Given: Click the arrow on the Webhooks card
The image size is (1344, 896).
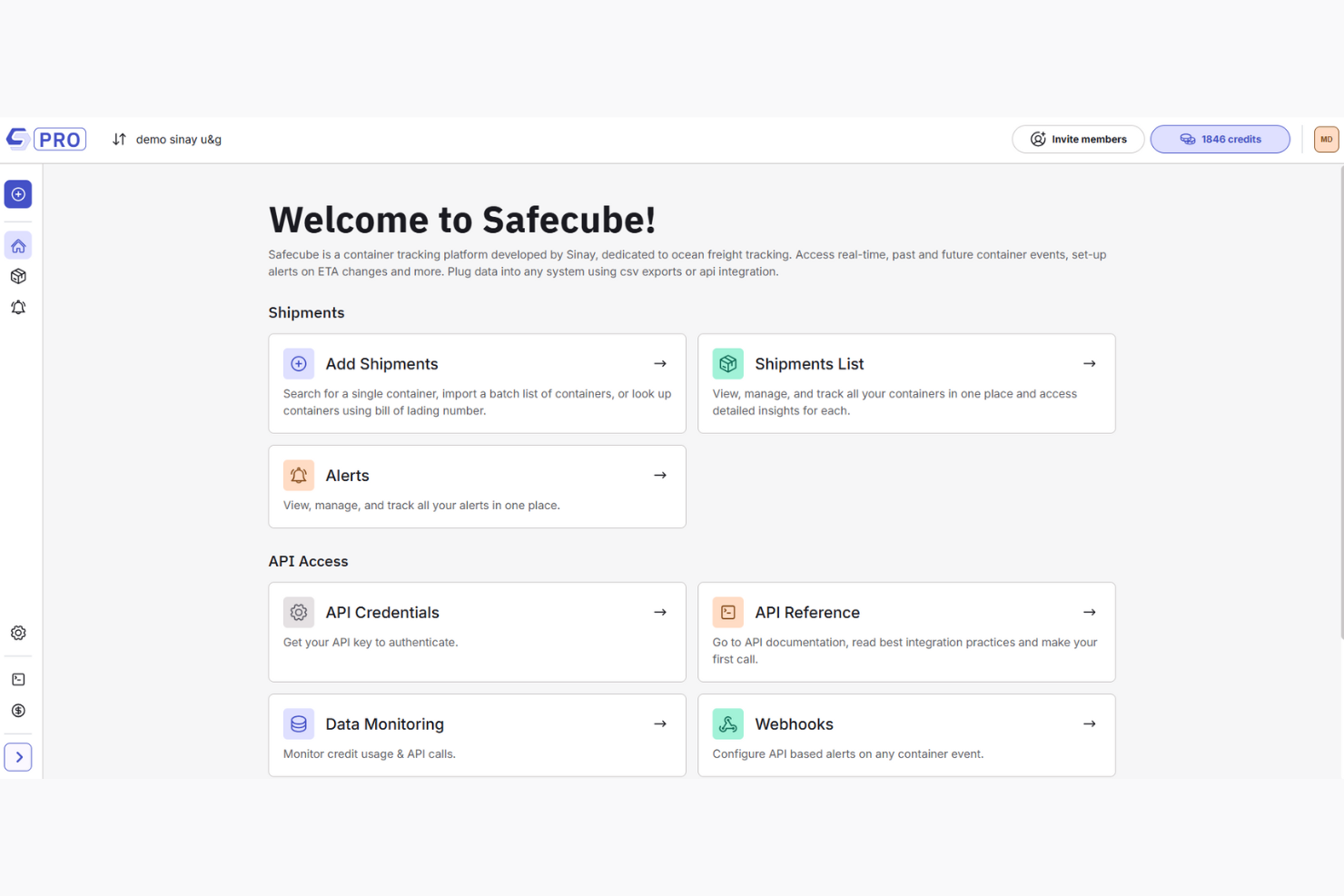Looking at the screenshot, I should (x=1090, y=724).
